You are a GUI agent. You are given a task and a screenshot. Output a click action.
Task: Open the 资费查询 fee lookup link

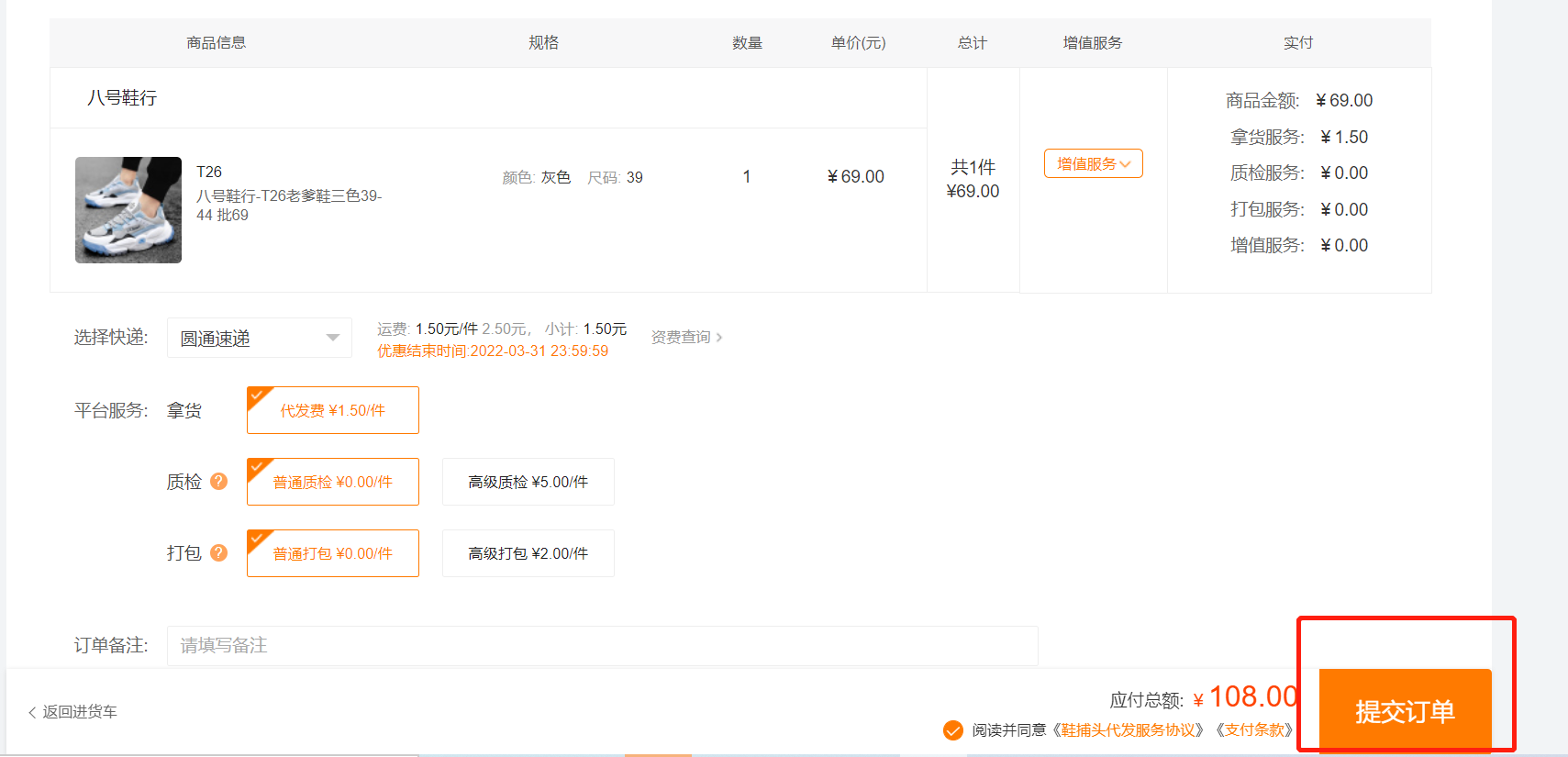pyautogui.click(x=686, y=338)
